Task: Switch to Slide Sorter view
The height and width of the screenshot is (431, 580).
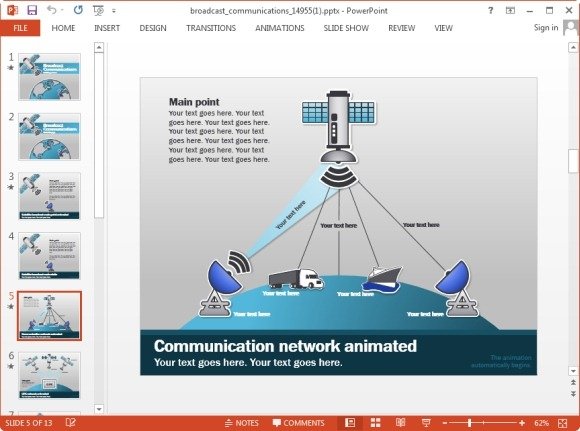Action: [375, 422]
